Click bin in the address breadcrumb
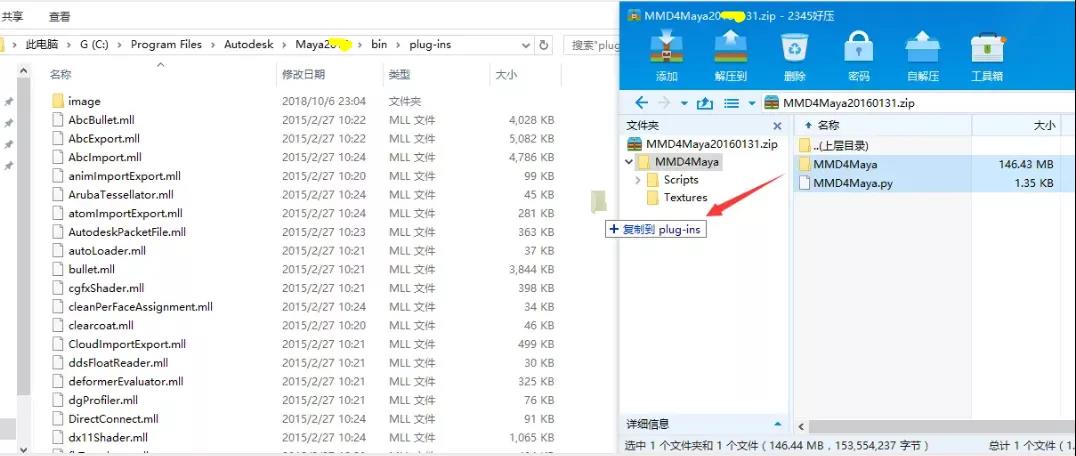Viewport: 1076px width, 456px height. [x=379, y=45]
